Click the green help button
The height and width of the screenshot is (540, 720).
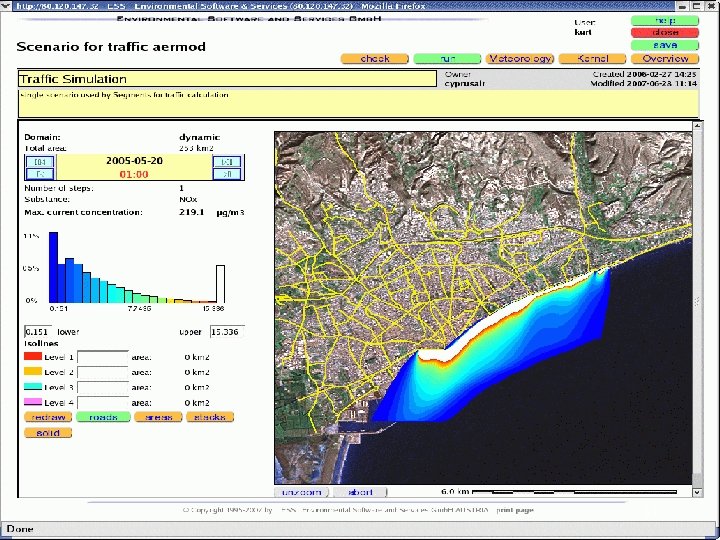coord(665,21)
